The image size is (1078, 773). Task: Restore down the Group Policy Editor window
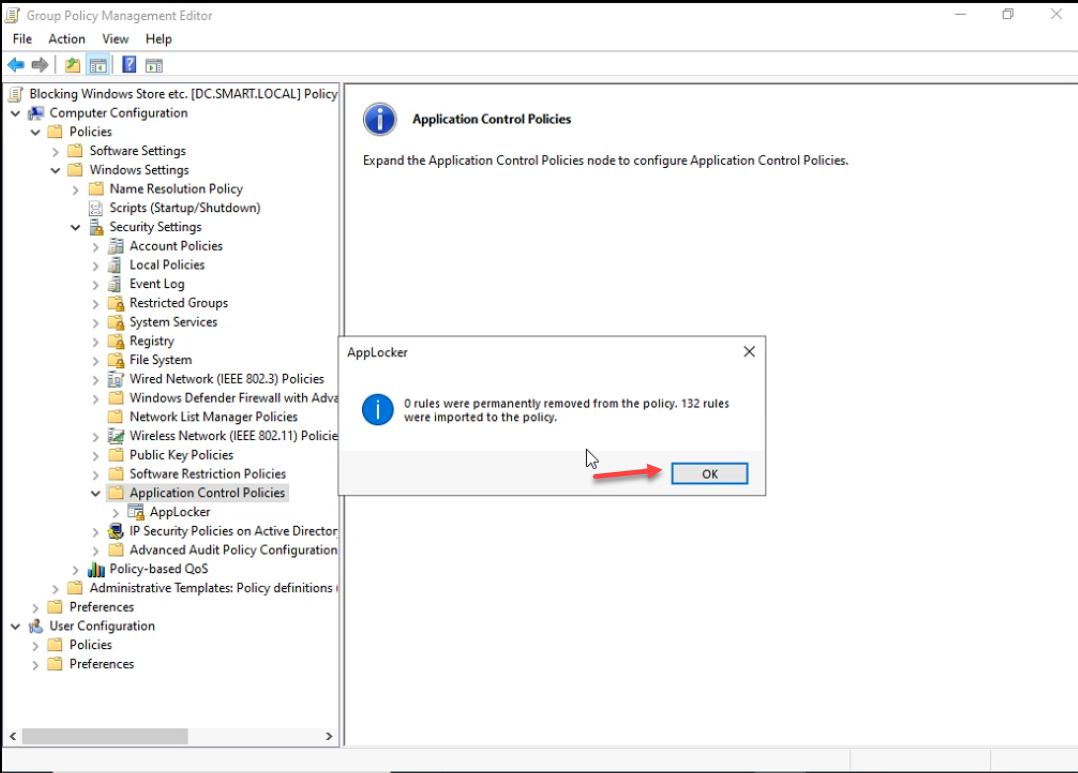click(1008, 14)
